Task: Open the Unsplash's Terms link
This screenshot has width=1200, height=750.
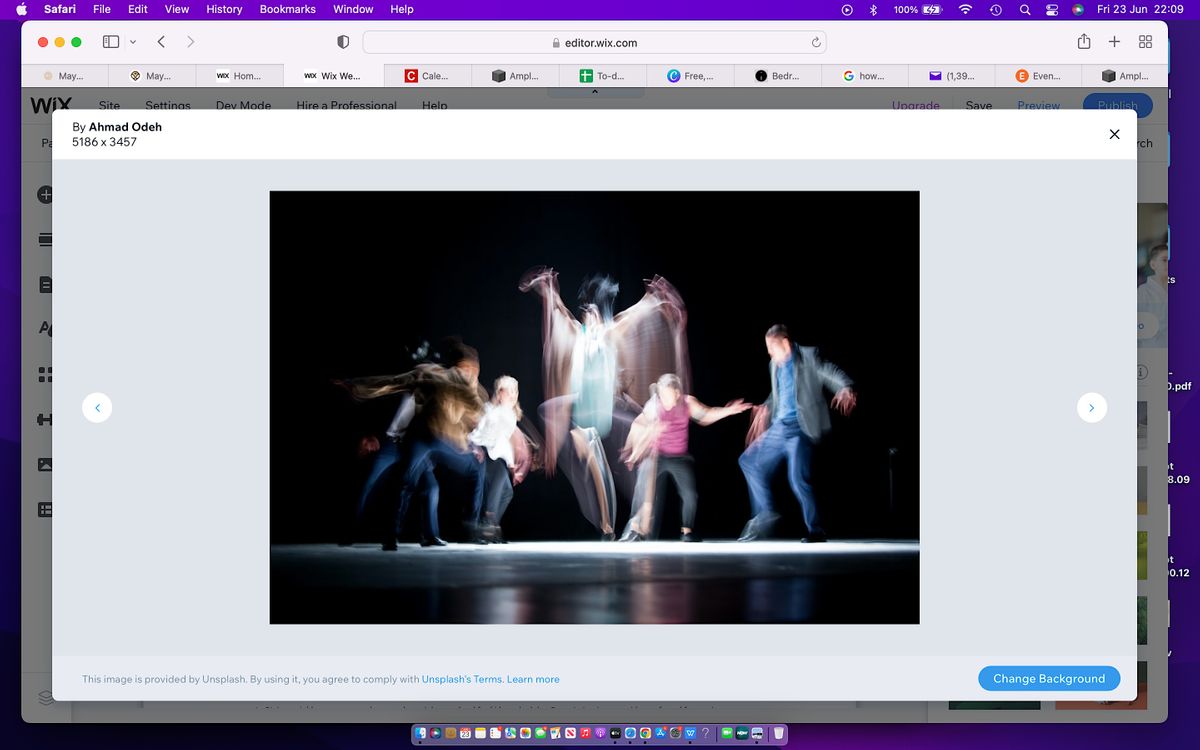Action: (x=461, y=679)
